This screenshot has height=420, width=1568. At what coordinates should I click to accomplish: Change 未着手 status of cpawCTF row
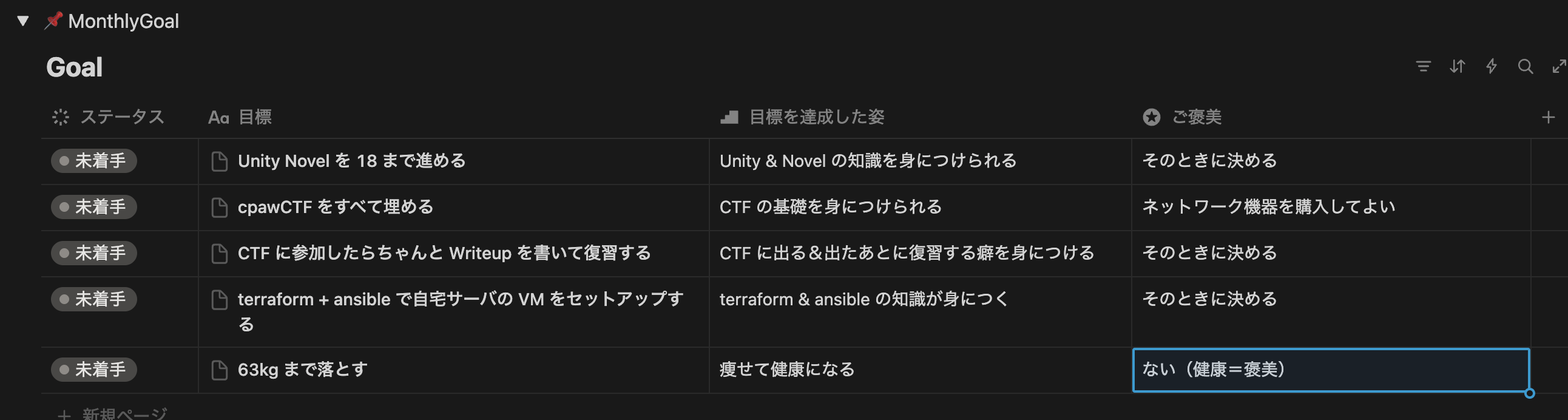click(x=93, y=208)
